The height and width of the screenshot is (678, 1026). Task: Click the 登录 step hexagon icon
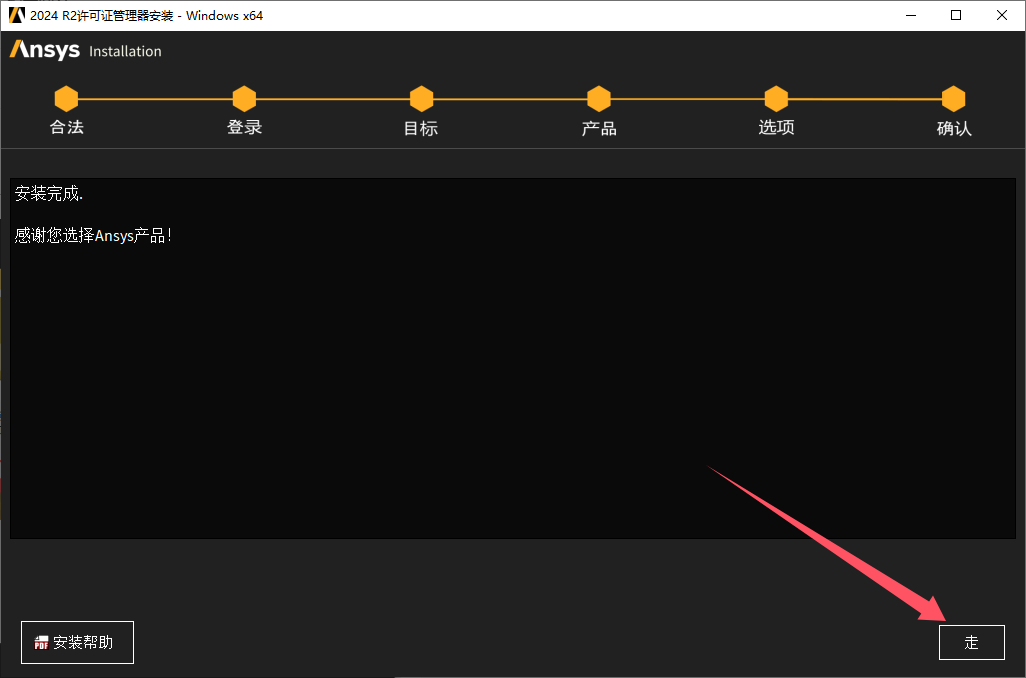[x=244, y=99]
